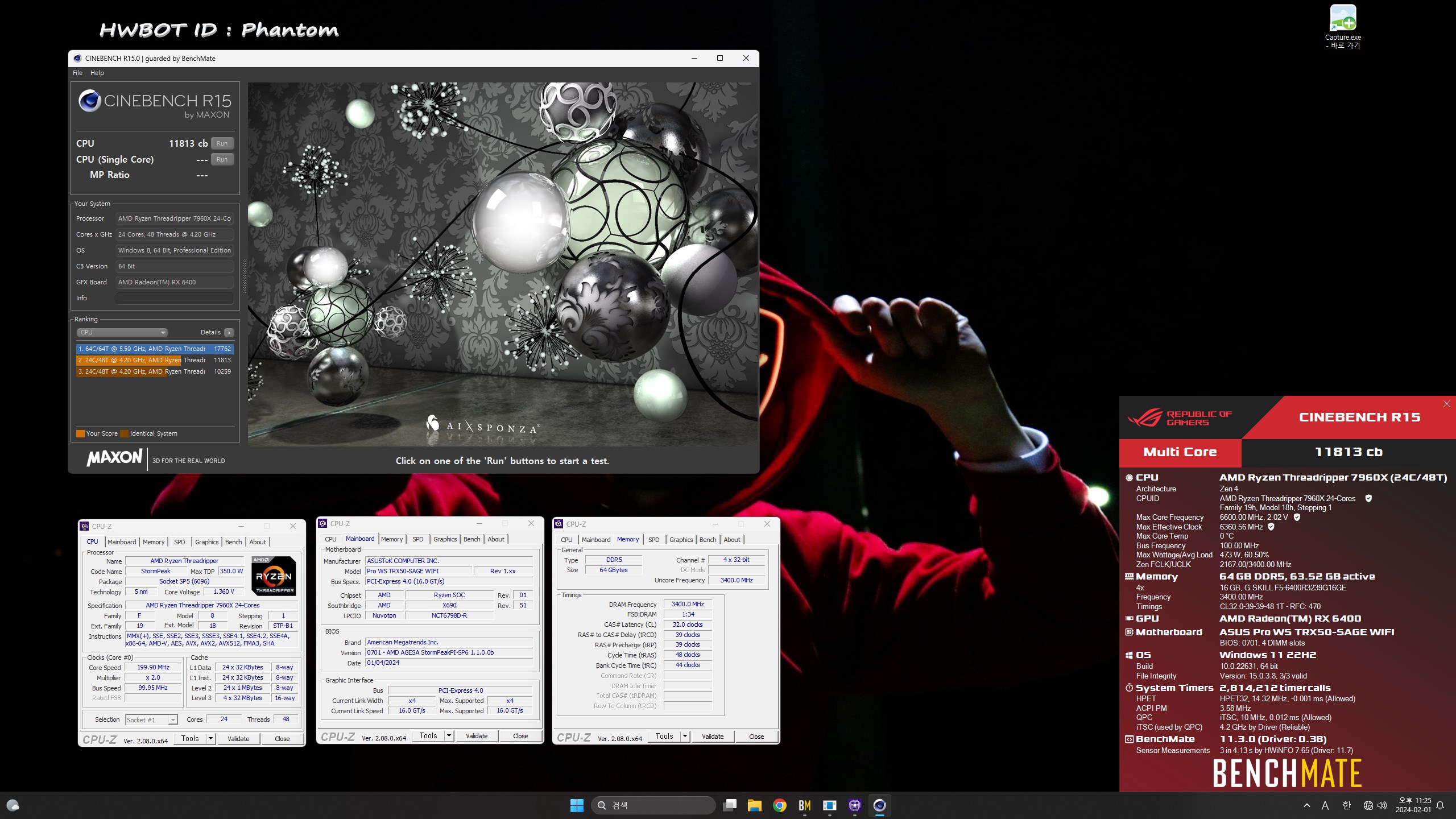Open the Ranking CPU dropdown
This screenshot has height=819, width=1456.
[x=122, y=332]
